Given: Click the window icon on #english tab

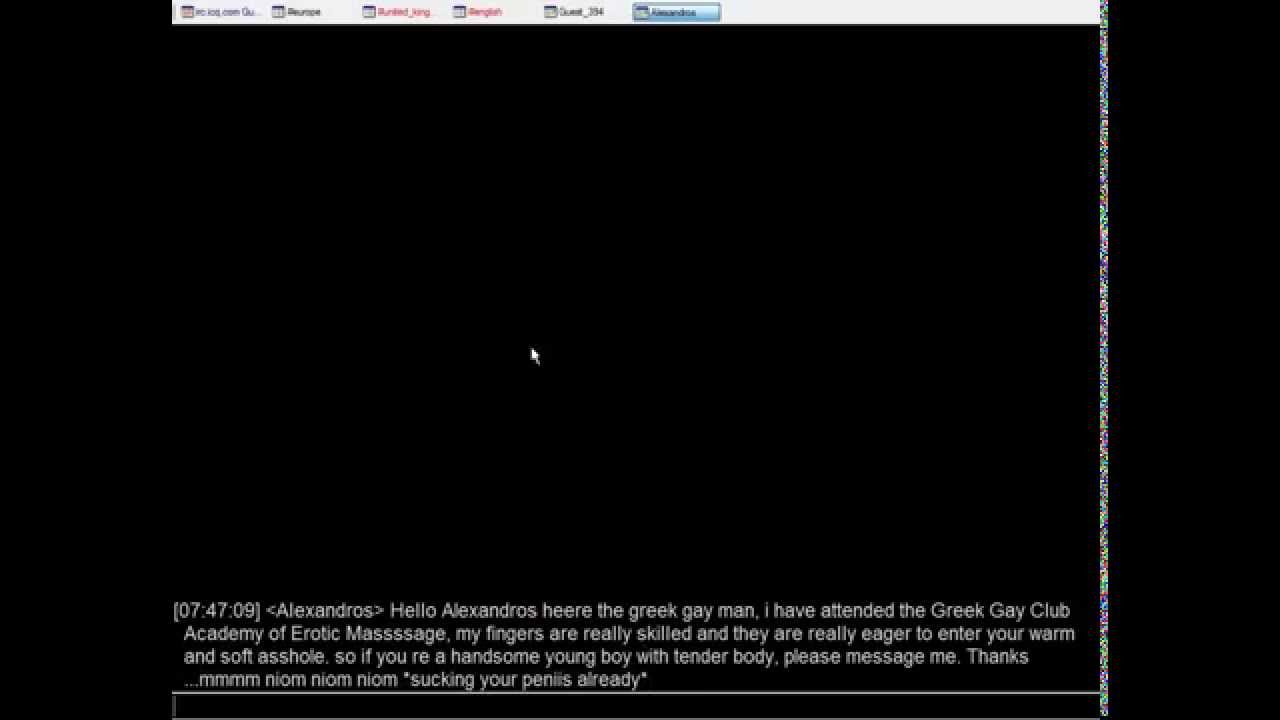Looking at the screenshot, I should pos(460,12).
